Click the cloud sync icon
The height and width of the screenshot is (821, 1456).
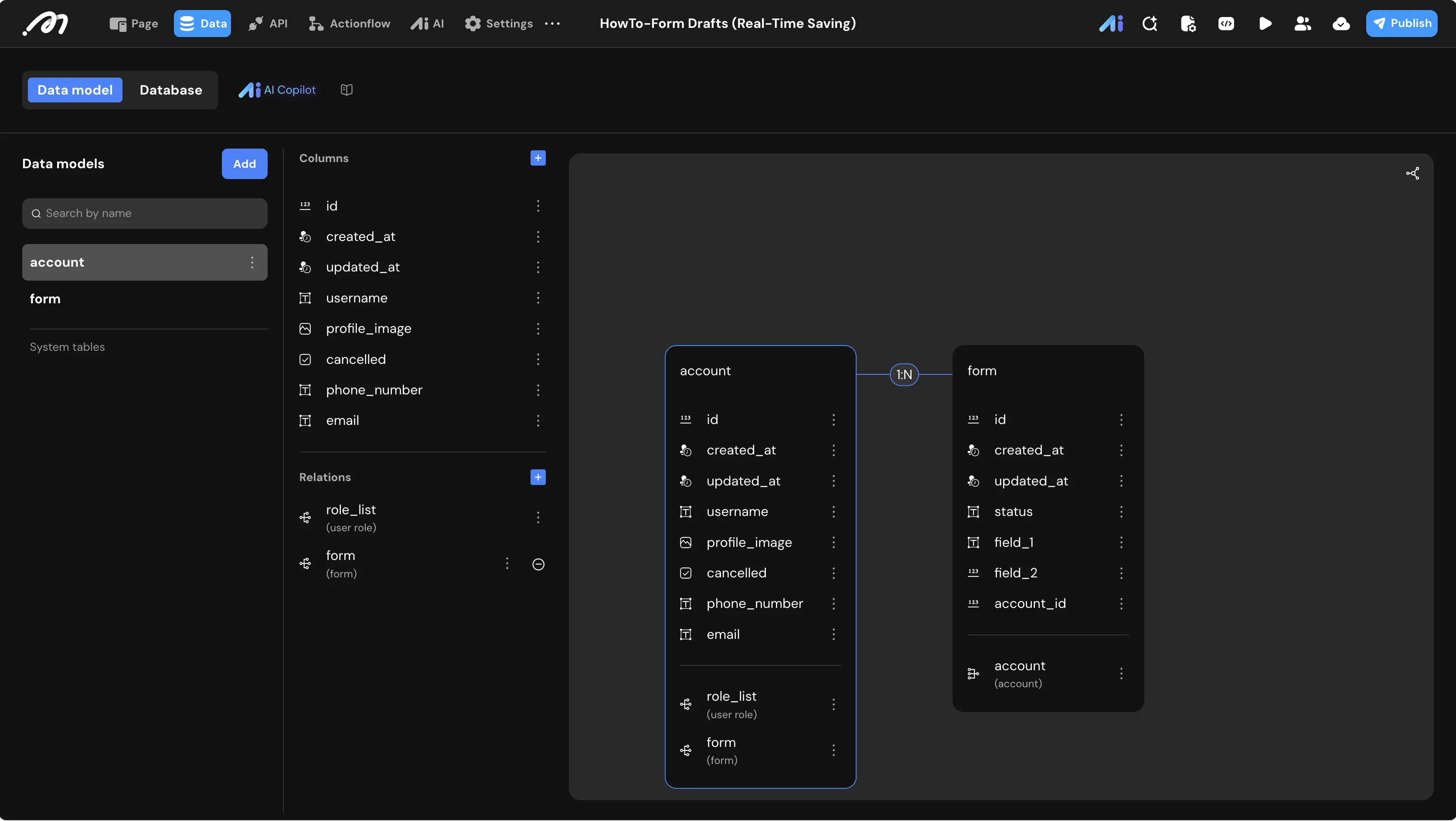click(x=1340, y=23)
